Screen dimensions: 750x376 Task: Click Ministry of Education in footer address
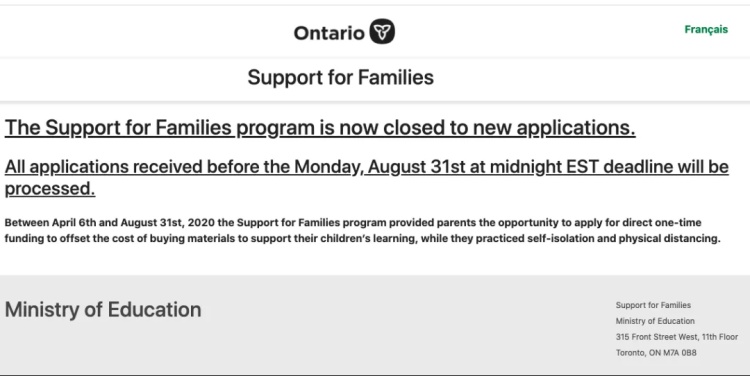pyautogui.click(x=655, y=321)
